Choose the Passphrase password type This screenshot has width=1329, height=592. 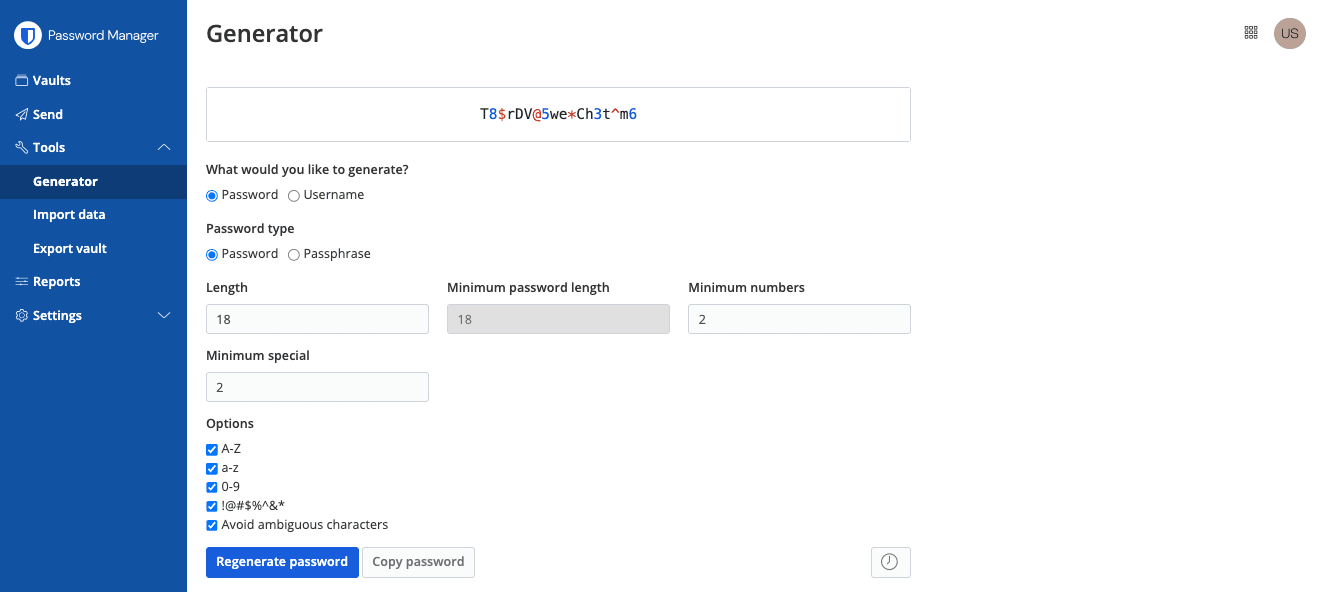tap(294, 255)
